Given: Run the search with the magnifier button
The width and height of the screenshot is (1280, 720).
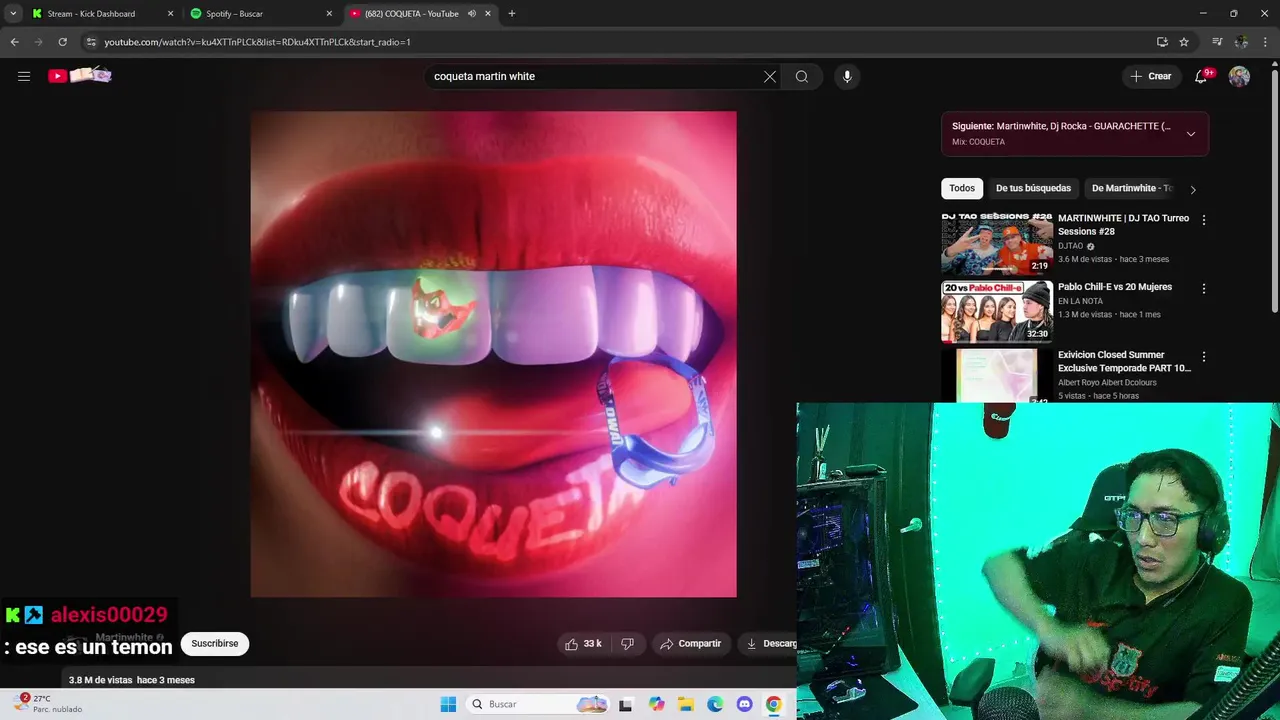Looking at the screenshot, I should pos(802,76).
